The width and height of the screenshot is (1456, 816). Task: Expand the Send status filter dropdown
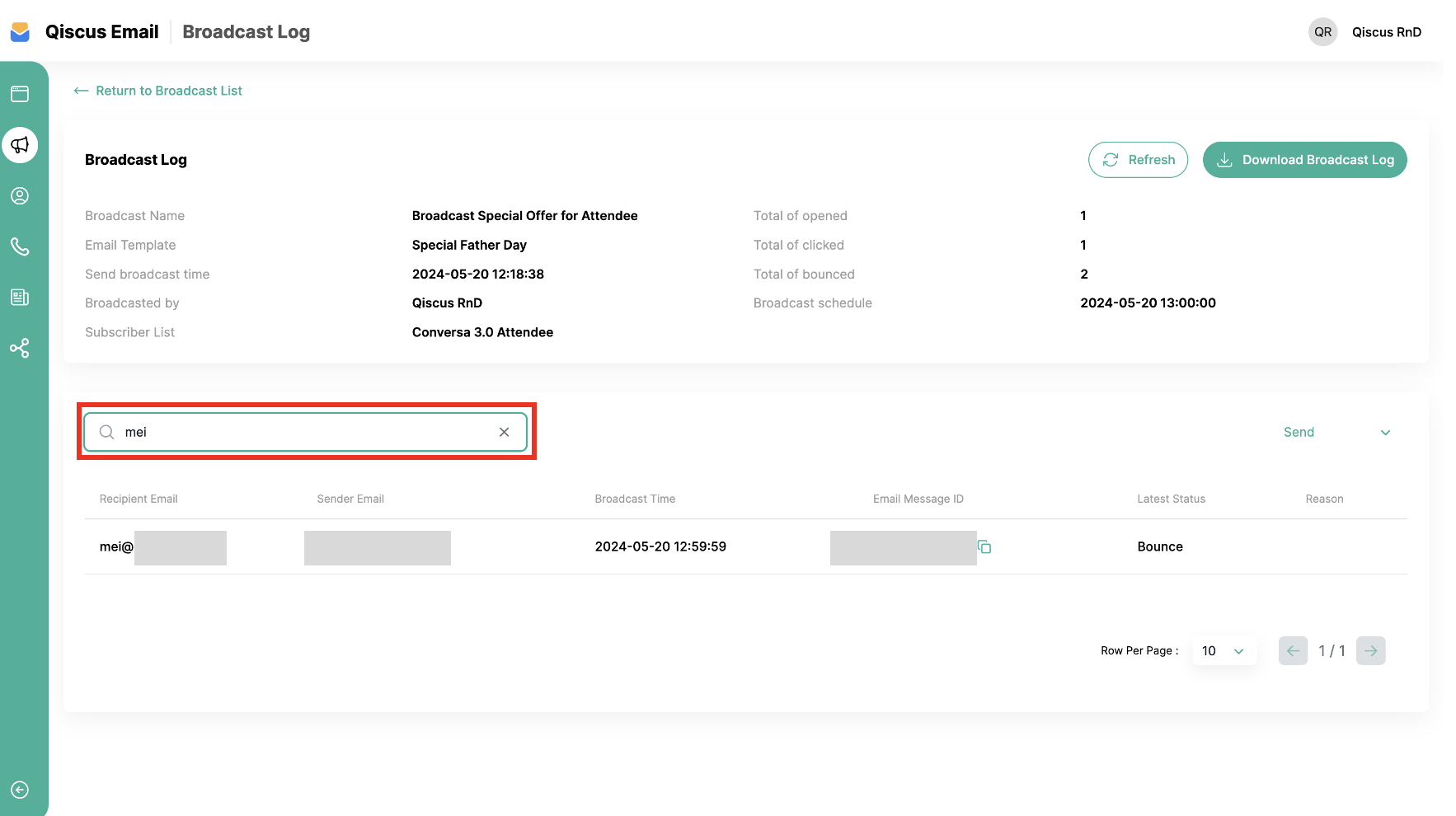point(1336,433)
